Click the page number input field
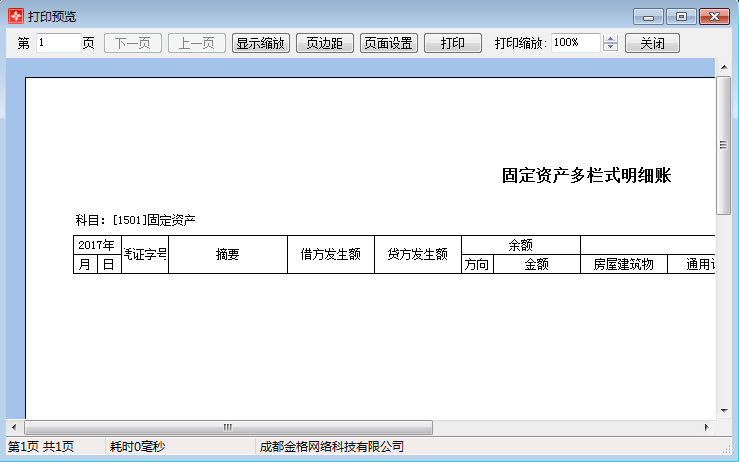The image size is (739, 462). tap(58, 43)
